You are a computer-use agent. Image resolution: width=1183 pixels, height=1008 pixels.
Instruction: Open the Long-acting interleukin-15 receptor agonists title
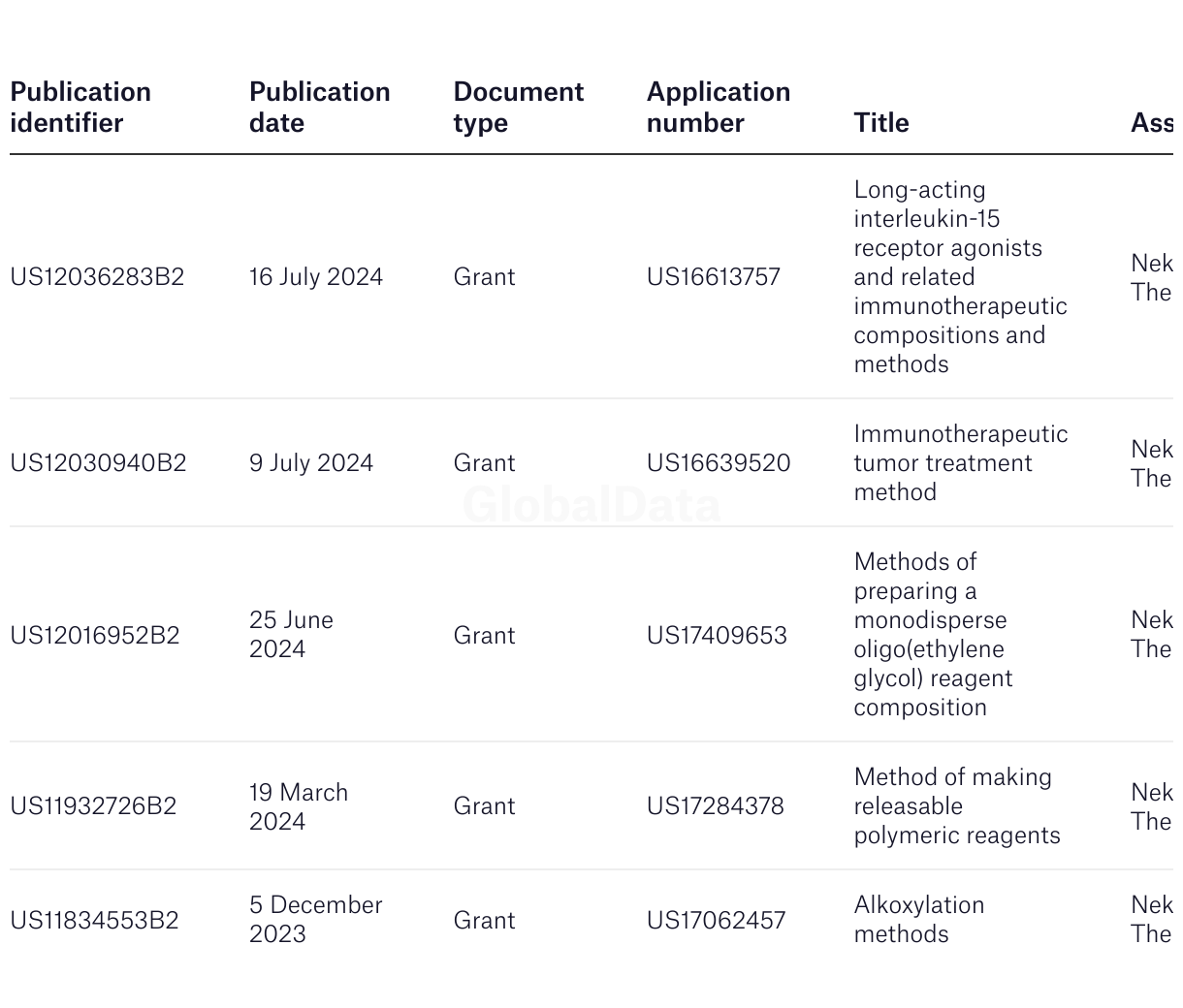pos(960,277)
